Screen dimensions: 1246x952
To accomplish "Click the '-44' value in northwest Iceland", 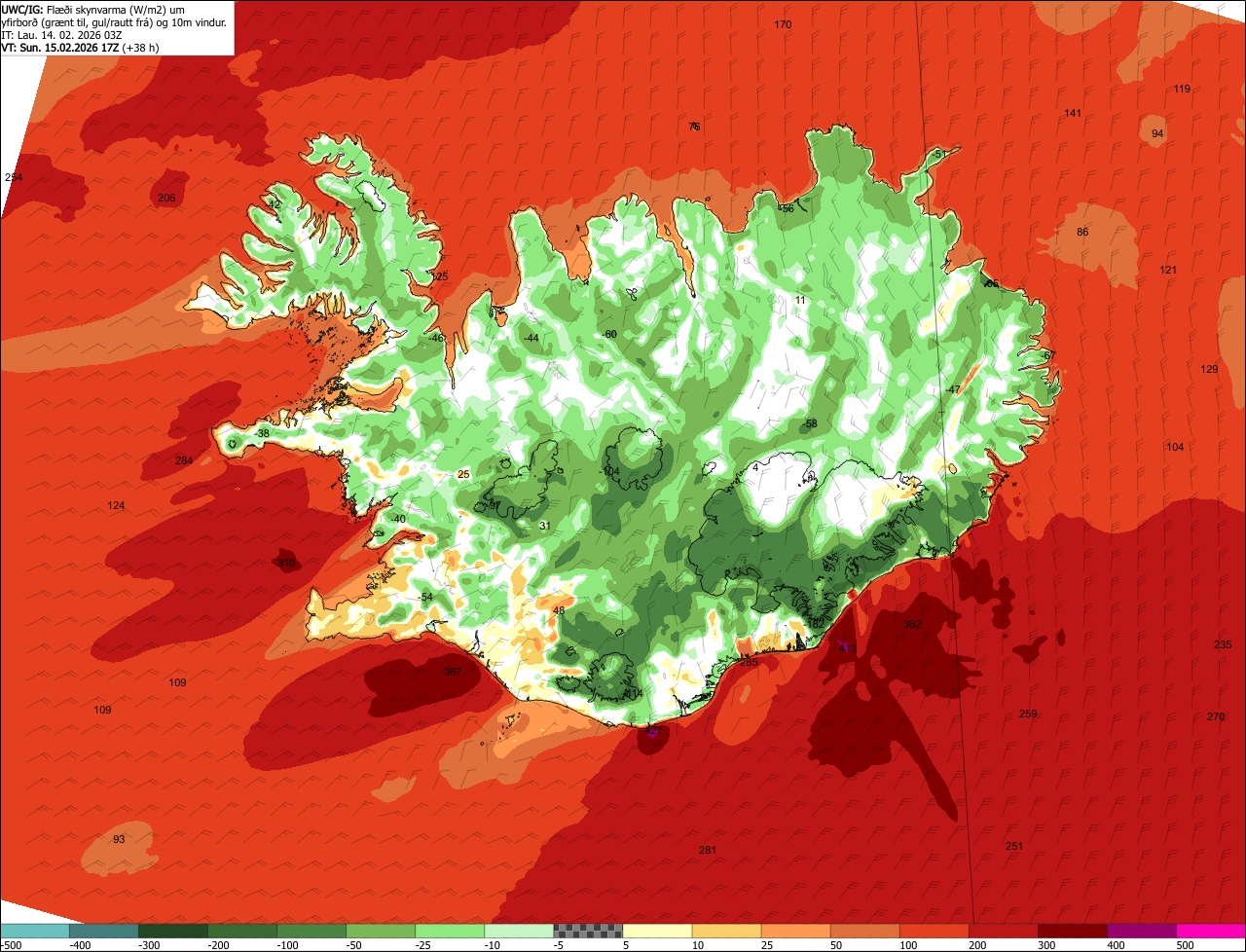I will (x=531, y=338).
